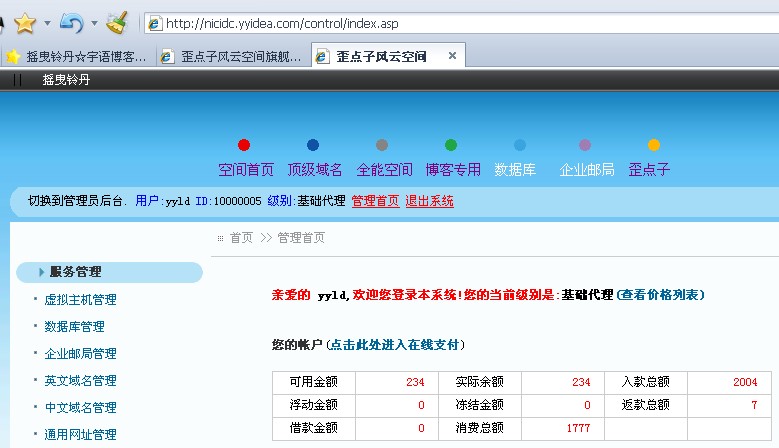This screenshot has height=448, width=779.
Task: Click the 实际余额 value 234
Action: [581, 382]
